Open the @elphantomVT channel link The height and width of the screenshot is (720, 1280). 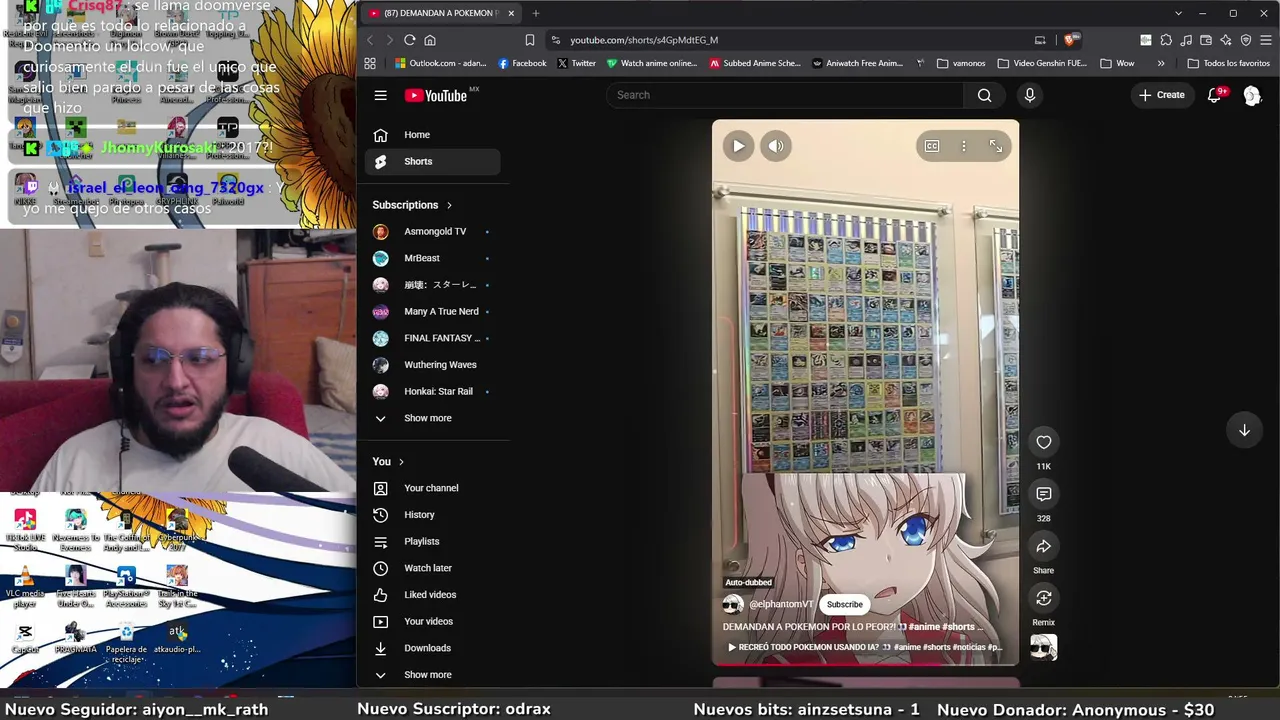[x=780, y=604]
